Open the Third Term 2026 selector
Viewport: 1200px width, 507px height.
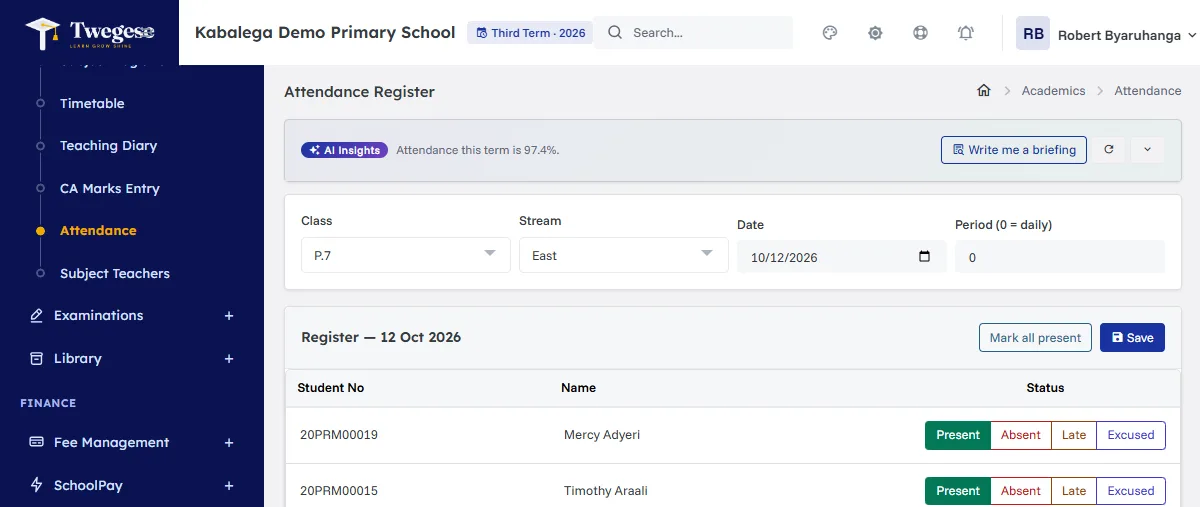[530, 33]
